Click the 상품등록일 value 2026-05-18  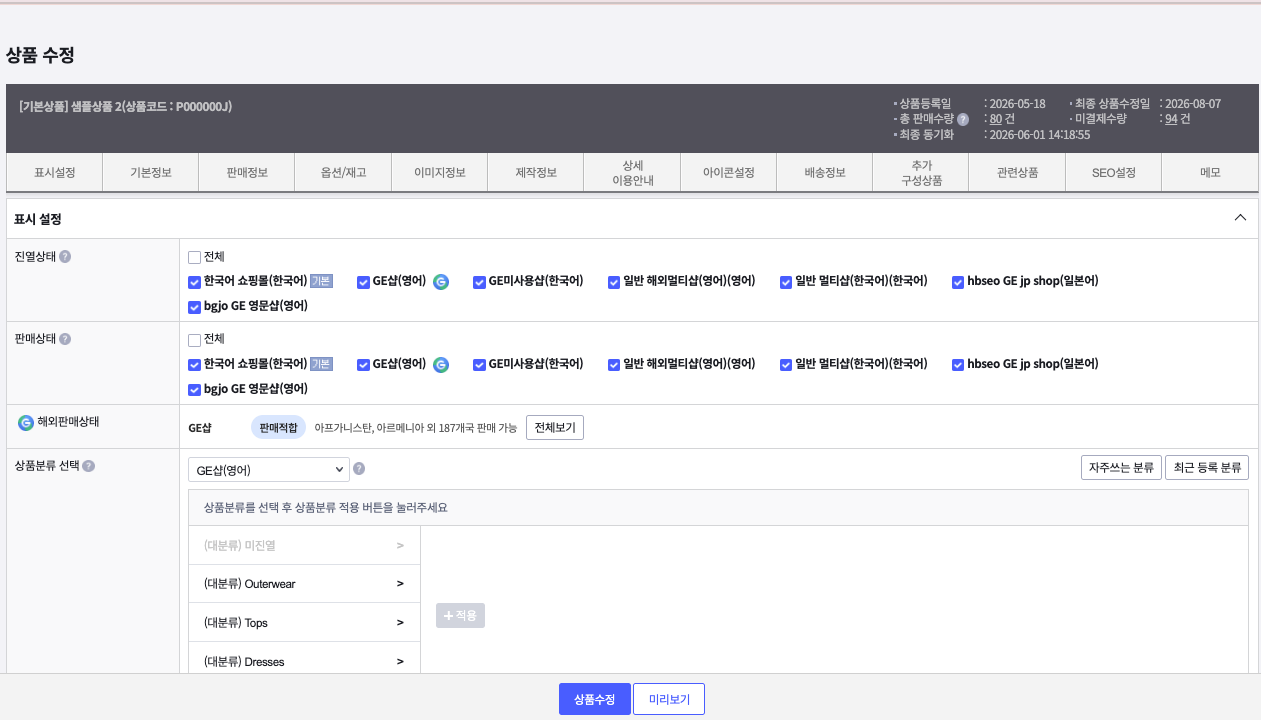[x=1017, y=104]
